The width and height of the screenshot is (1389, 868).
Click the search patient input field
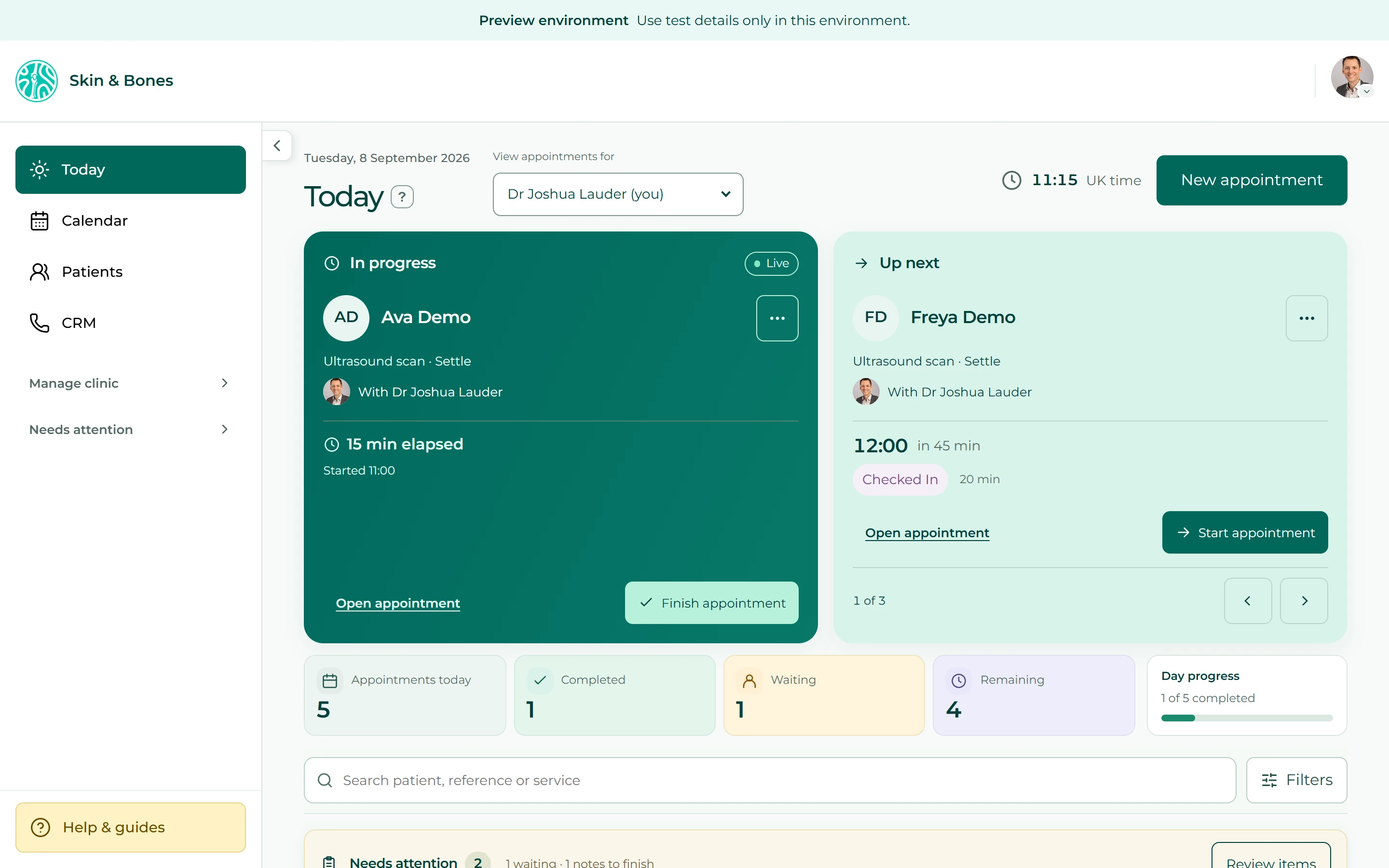coord(770,780)
